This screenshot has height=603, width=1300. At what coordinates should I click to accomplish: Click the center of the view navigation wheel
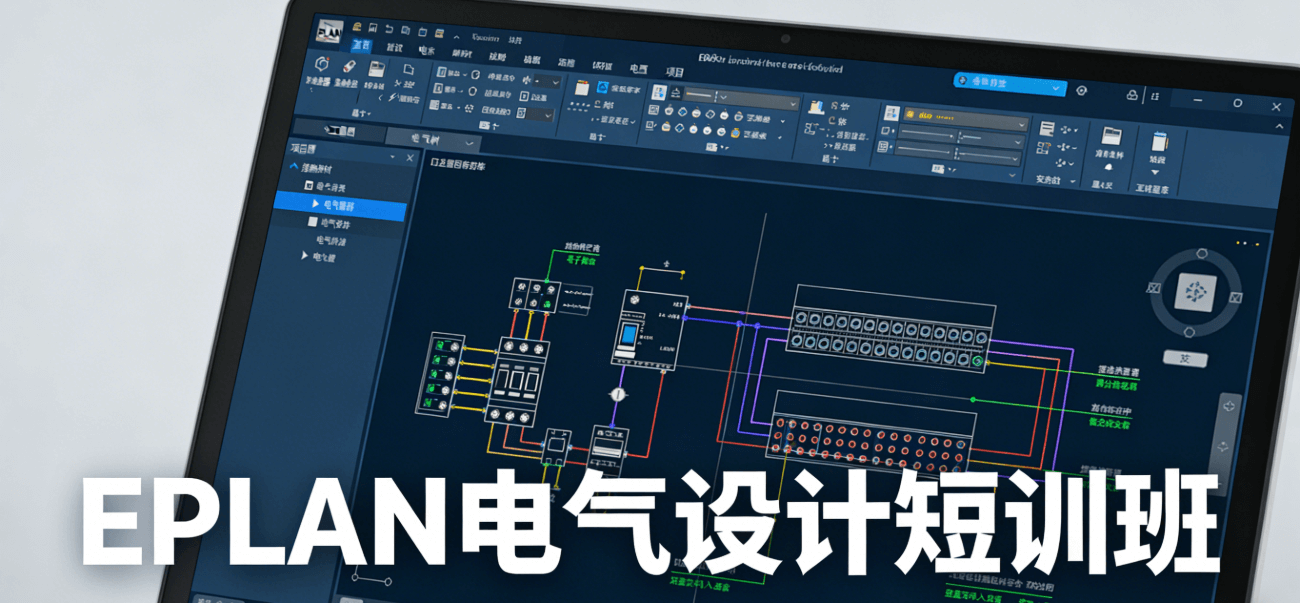[x=1191, y=292]
